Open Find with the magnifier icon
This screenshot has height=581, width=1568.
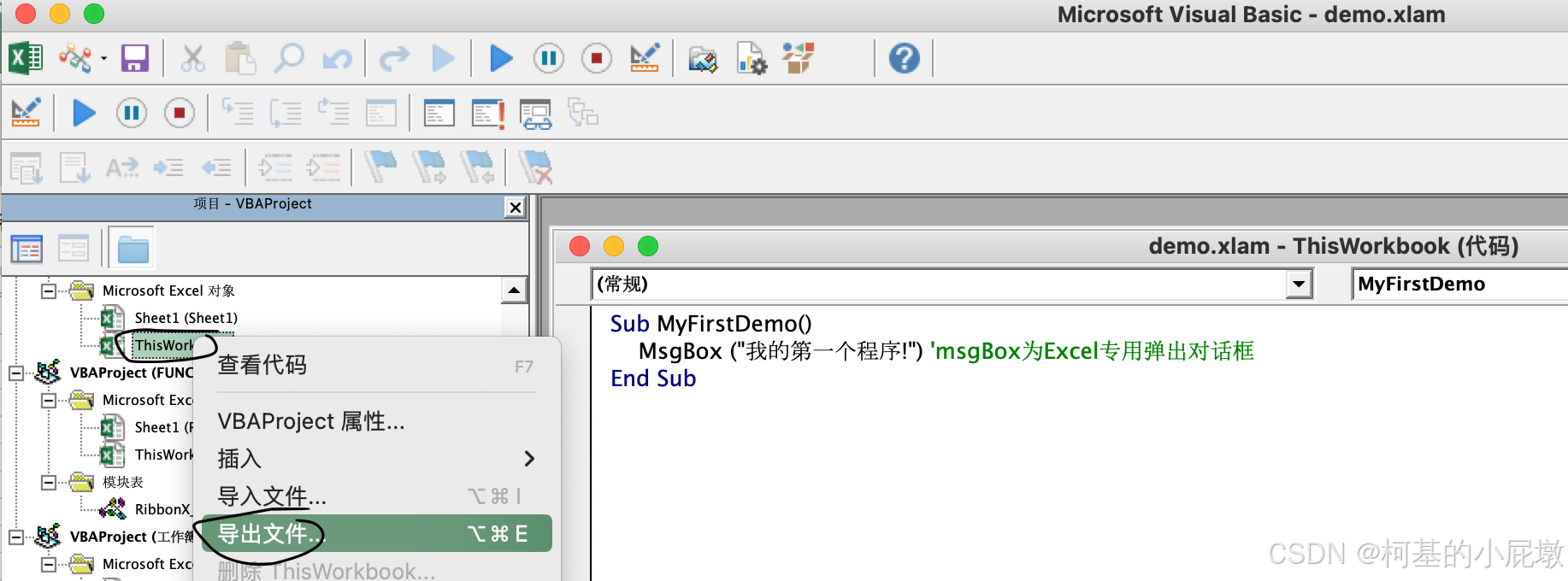point(289,58)
